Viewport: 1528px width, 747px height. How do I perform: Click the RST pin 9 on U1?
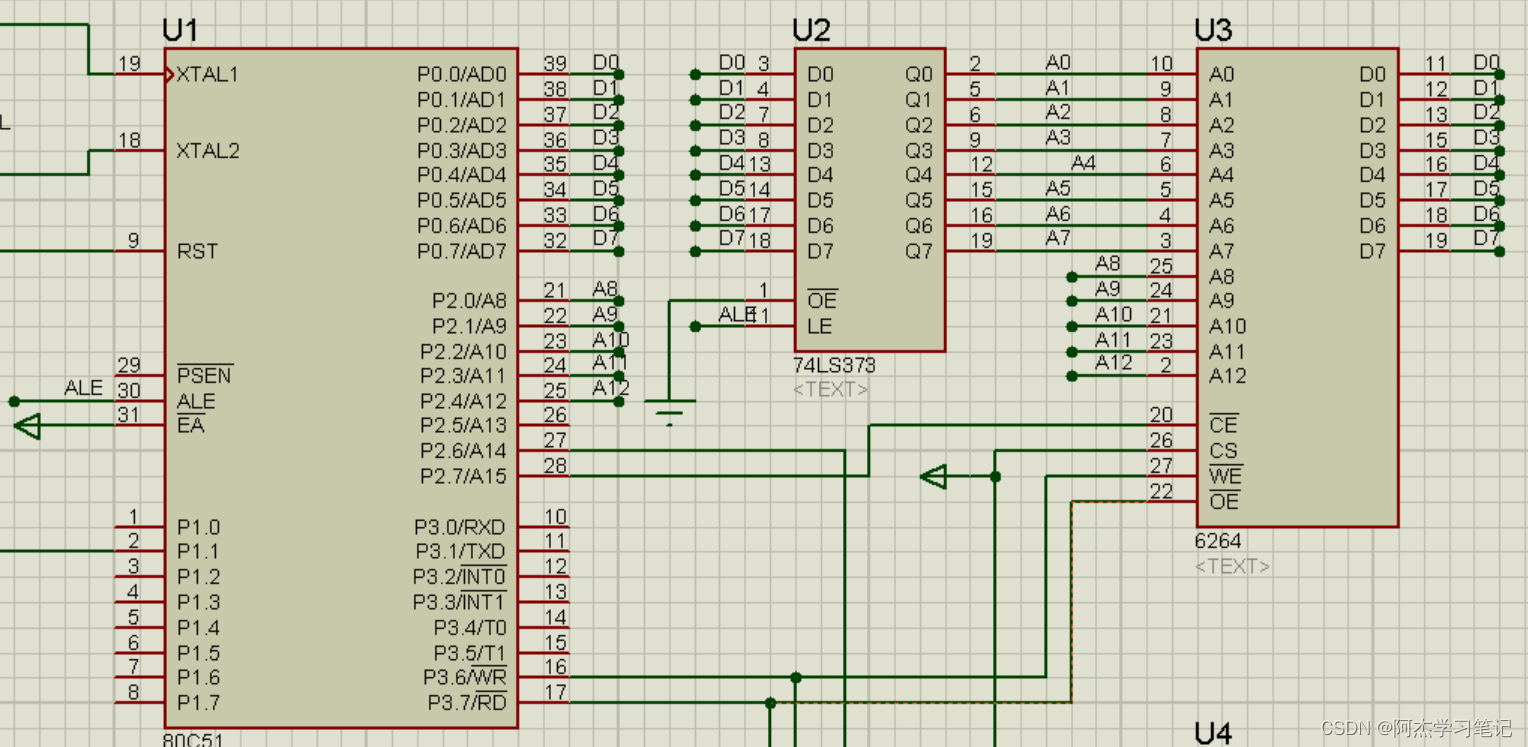tap(140, 250)
